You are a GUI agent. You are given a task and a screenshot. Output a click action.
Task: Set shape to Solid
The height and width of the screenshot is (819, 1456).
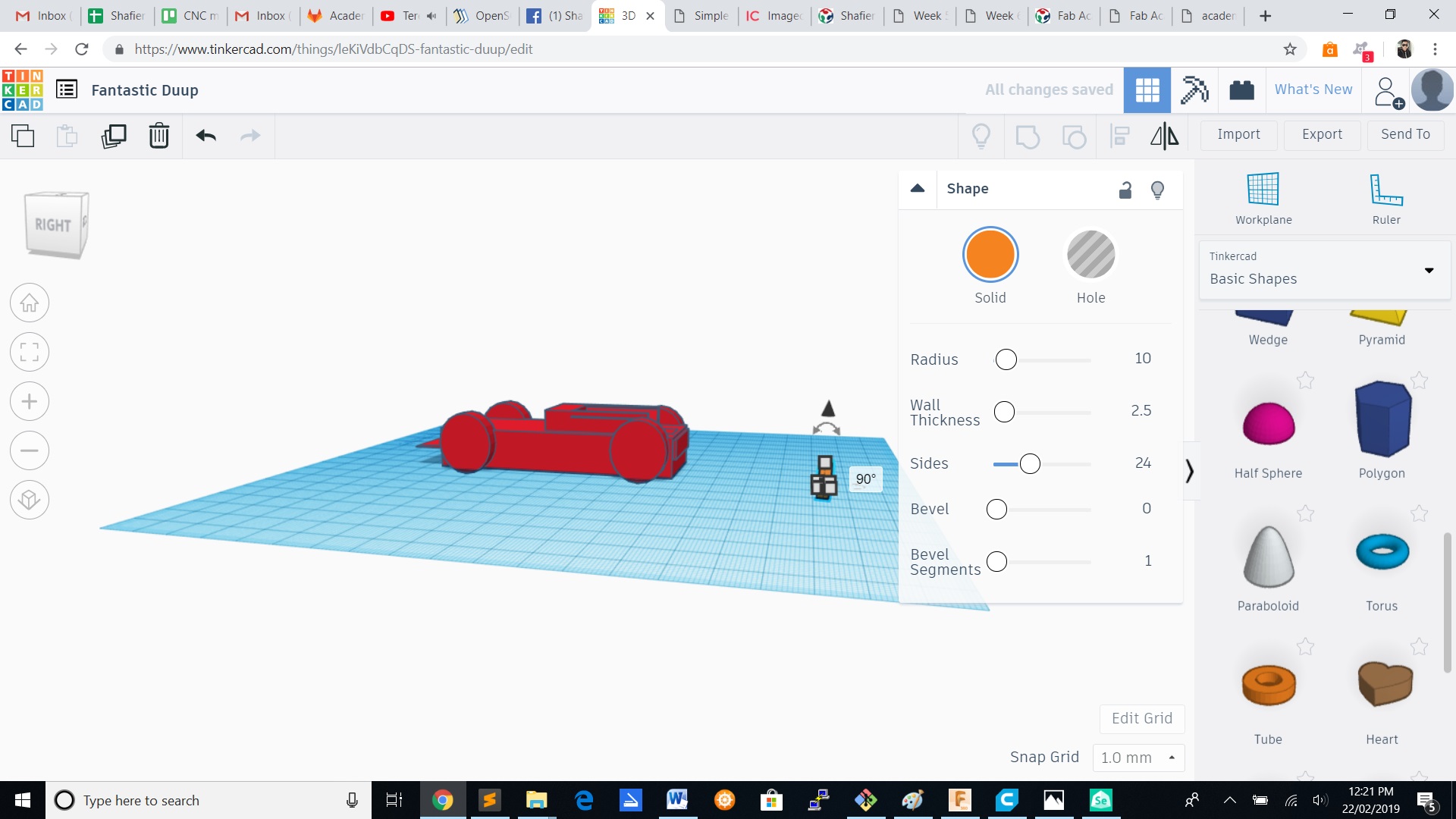coord(990,256)
